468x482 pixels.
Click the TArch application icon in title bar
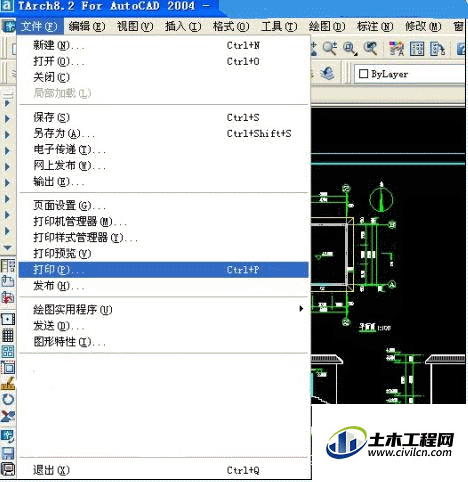click(8, 6)
